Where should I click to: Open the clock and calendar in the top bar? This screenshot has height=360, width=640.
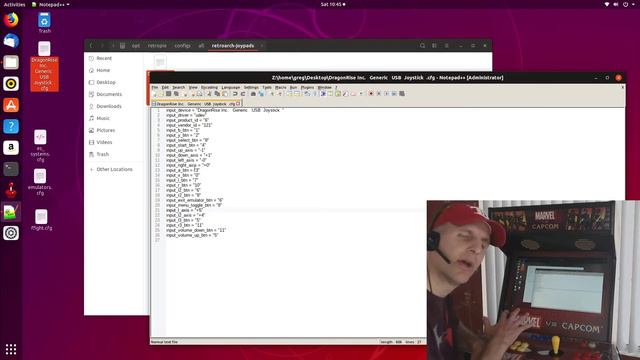[x=333, y=4]
